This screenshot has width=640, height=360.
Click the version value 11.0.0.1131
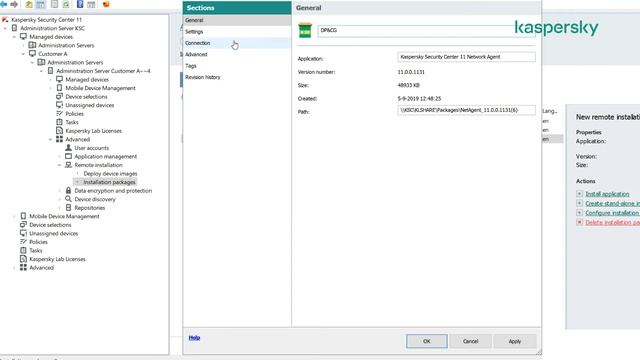(411, 72)
